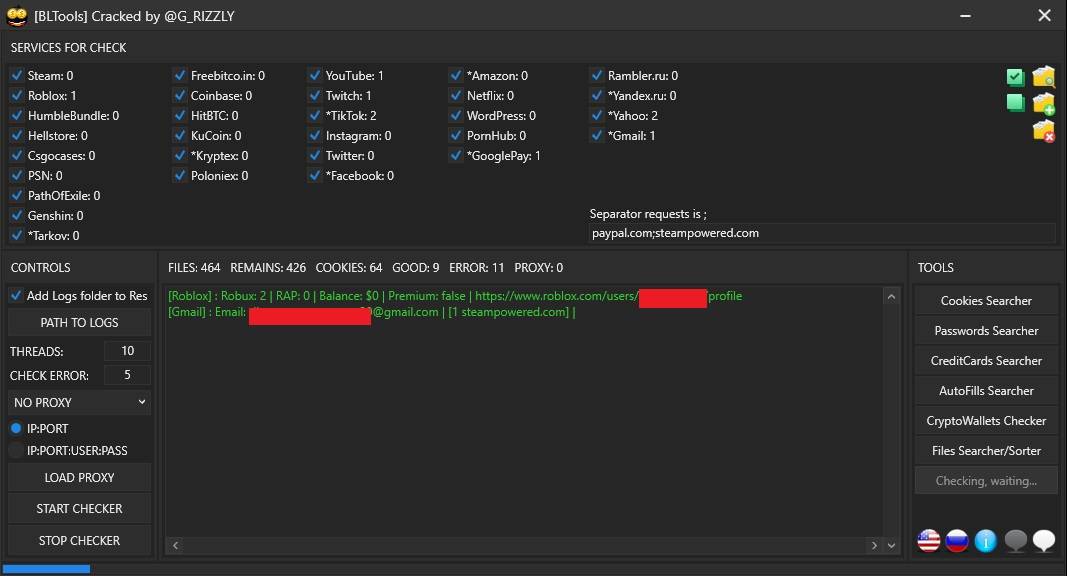Switch language with the US flag icon

pos(928,541)
